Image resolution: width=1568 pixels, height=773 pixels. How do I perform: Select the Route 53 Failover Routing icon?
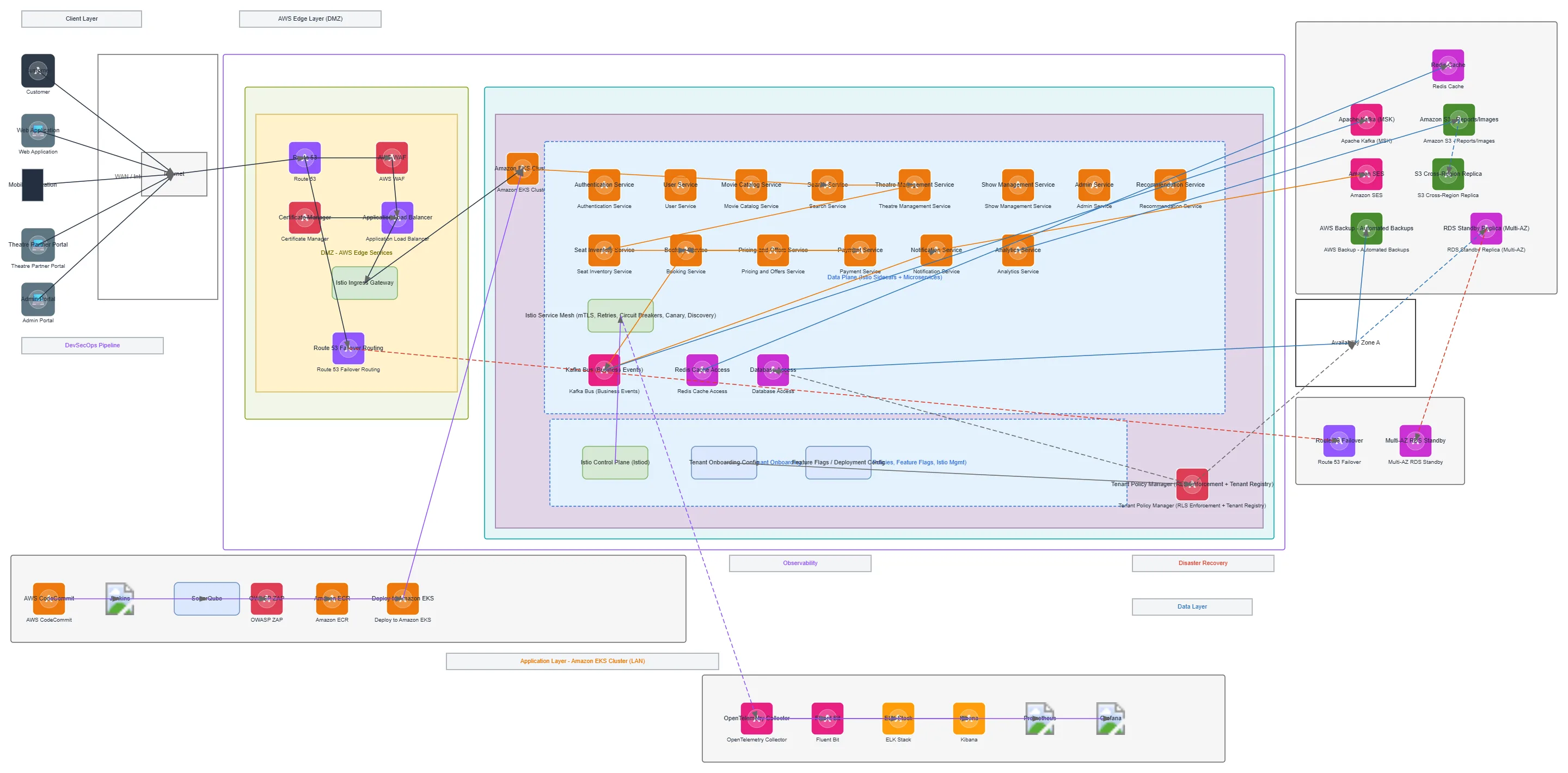(x=348, y=348)
